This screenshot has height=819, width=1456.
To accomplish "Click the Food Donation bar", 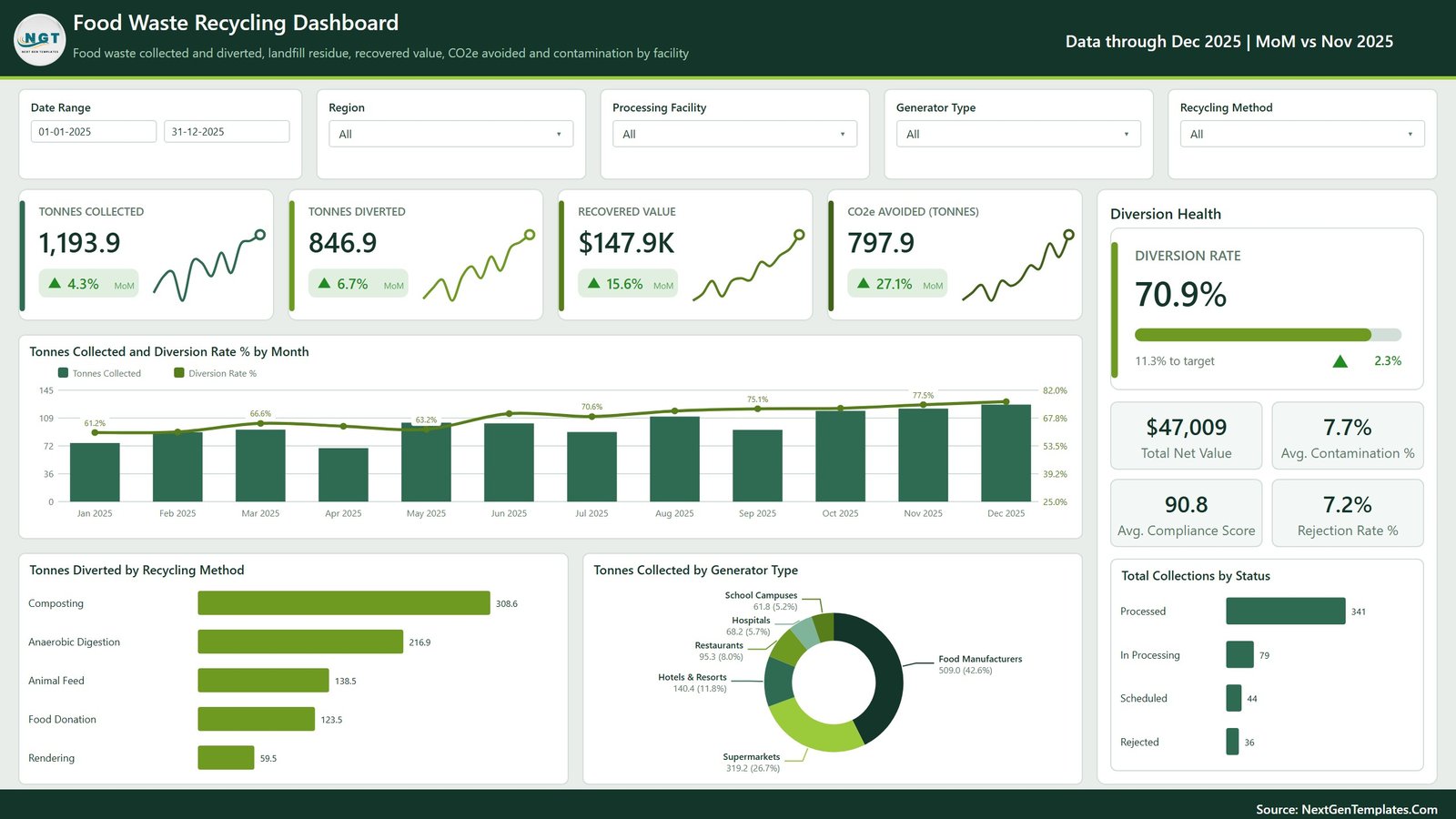I will pyautogui.click(x=257, y=719).
